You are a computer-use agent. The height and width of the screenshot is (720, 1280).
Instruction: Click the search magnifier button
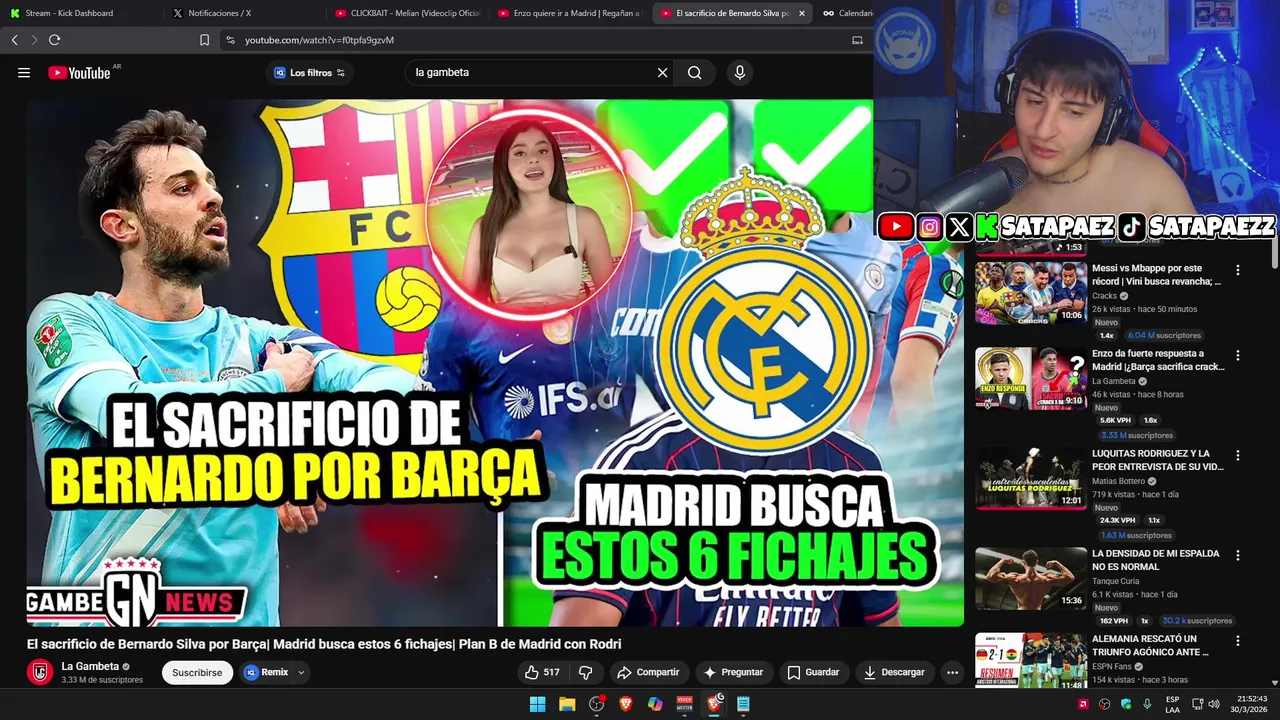coord(694,72)
